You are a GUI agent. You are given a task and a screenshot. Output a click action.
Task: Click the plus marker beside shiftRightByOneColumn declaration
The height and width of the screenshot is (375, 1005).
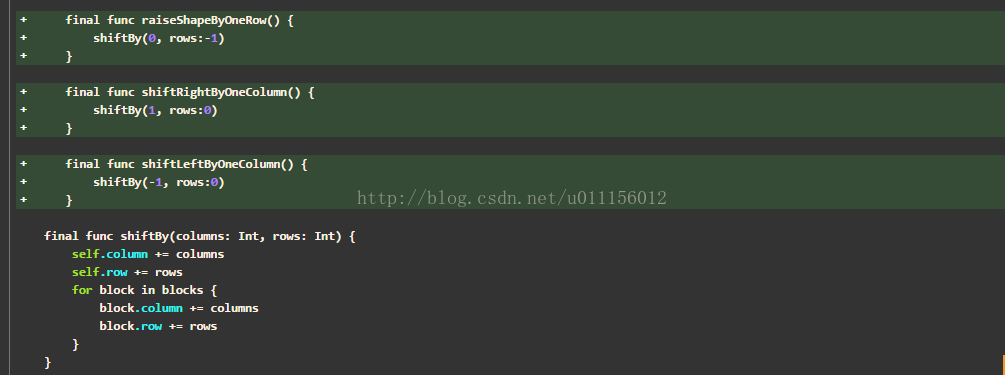pyautogui.click(x=24, y=92)
